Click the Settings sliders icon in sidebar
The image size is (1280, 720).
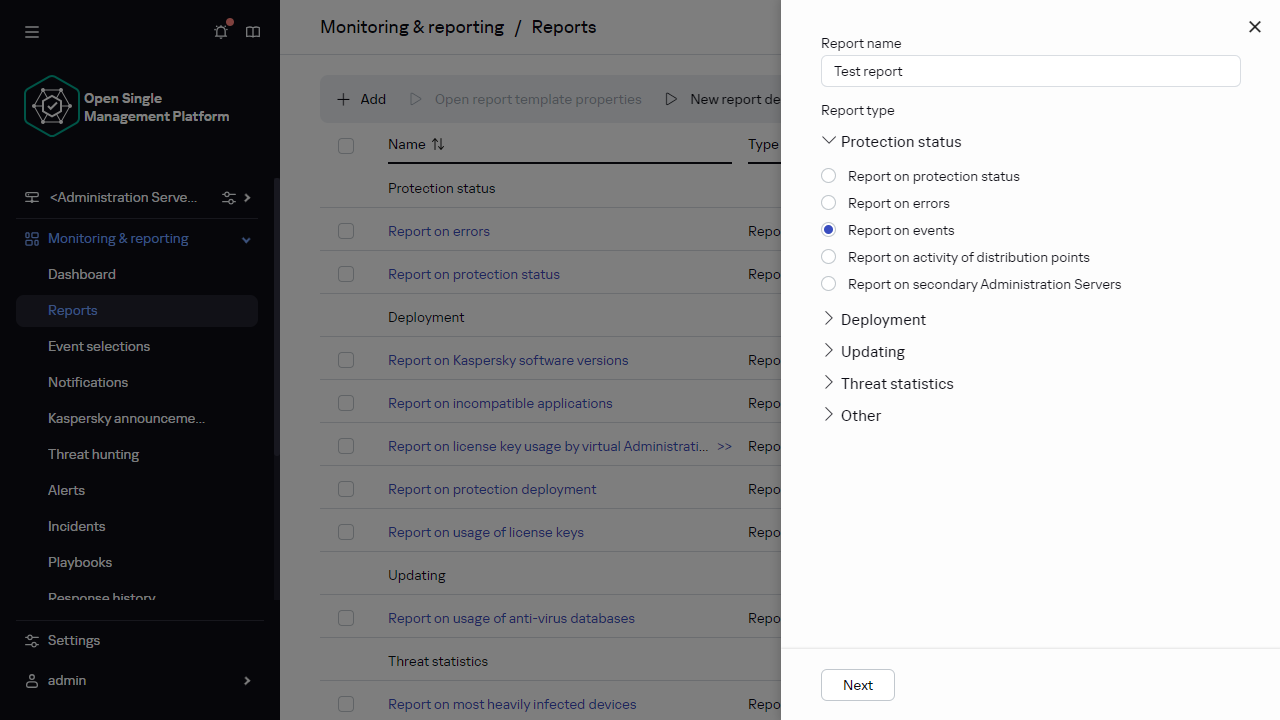[32, 640]
